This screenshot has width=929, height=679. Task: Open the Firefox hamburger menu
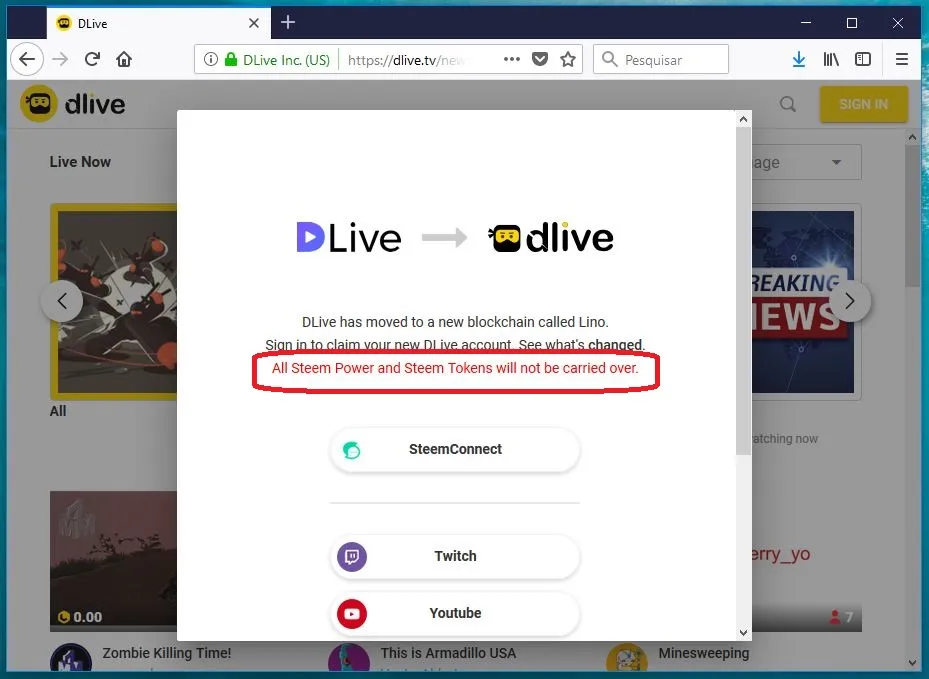[900, 59]
